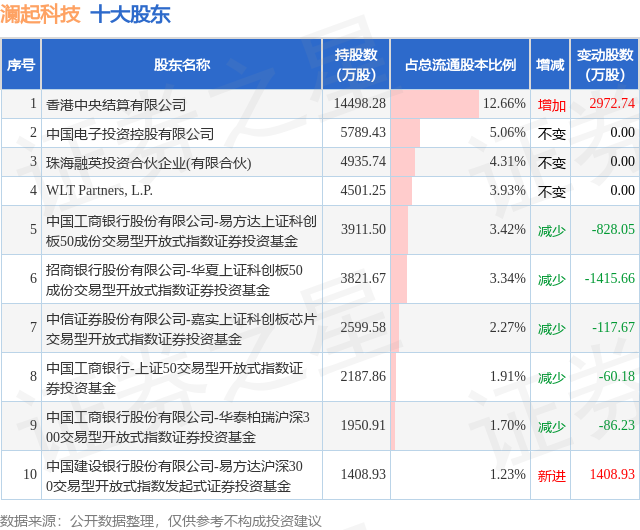Screen dimensions: 640x530
Task: Click holdings value 4935.74
Action: (x=363, y=161)
